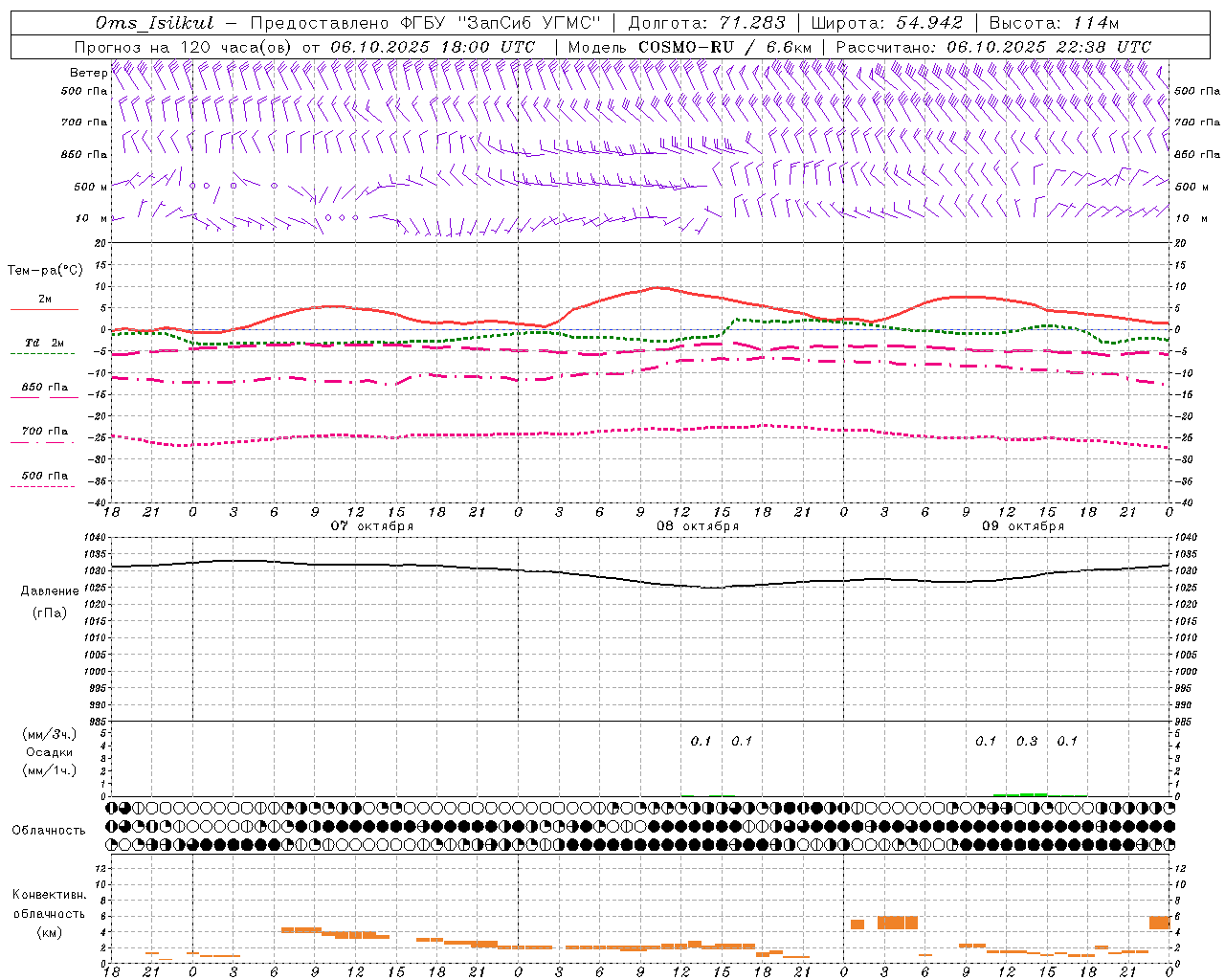This screenshot has height=980, width=1225.
Task: Click the solid red 2м legend line sample
Action: [45, 309]
